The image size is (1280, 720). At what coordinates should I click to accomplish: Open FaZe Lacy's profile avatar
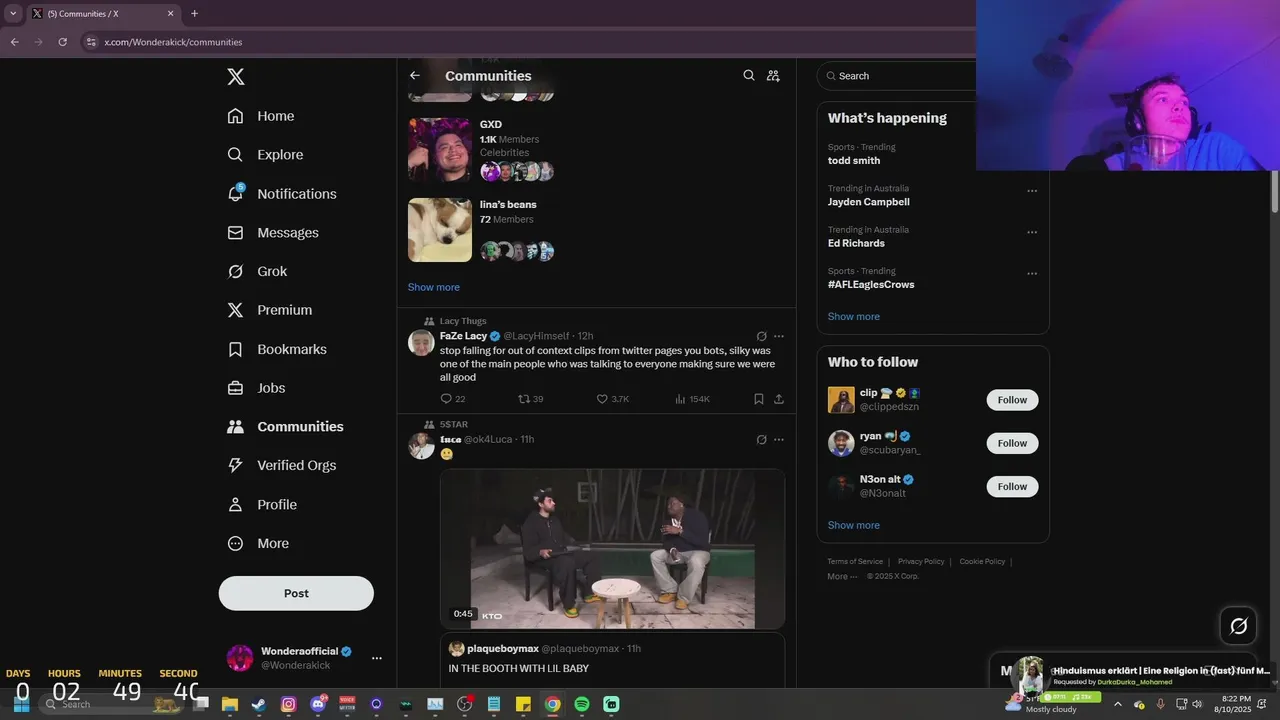point(421,343)
